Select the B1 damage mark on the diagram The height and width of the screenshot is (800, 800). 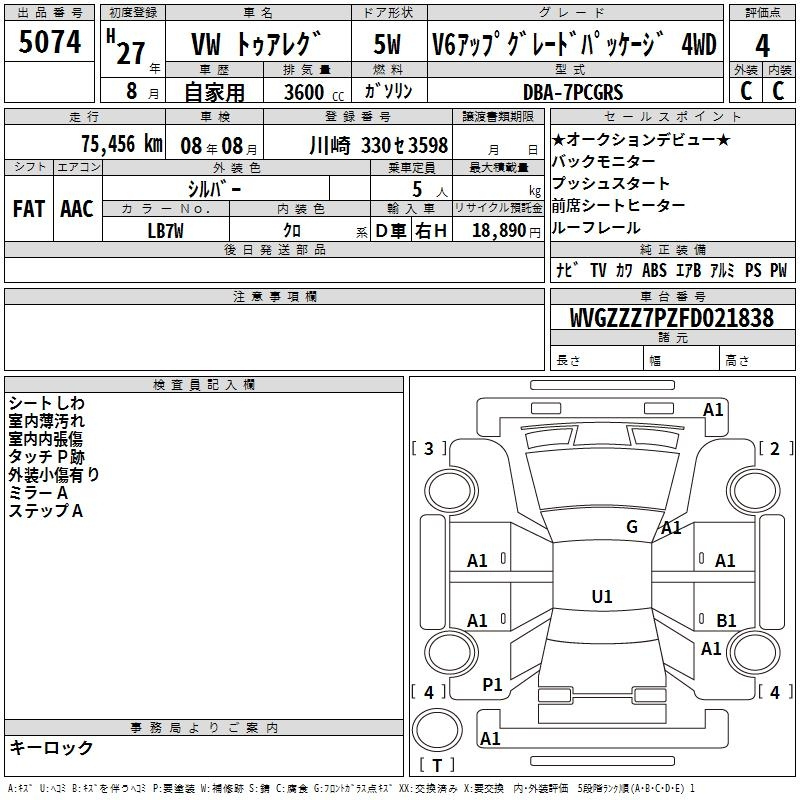tap(726, 620)
